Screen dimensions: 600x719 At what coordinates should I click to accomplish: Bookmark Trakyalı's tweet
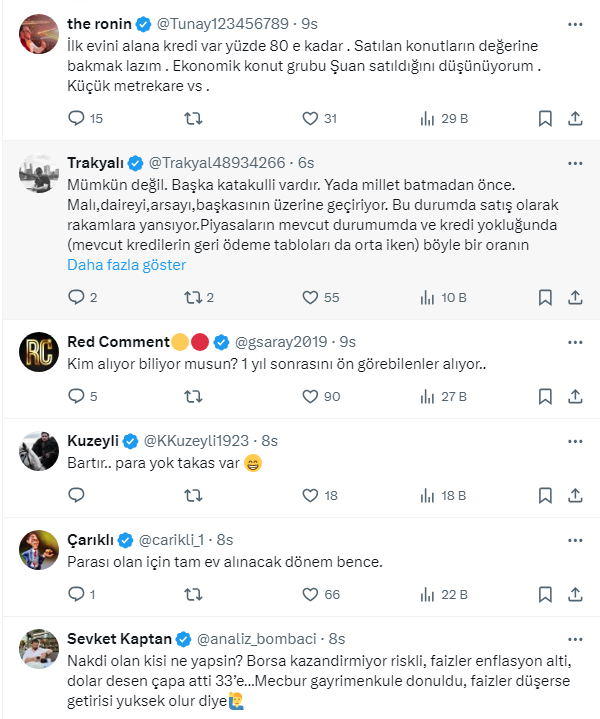point(545,297)
